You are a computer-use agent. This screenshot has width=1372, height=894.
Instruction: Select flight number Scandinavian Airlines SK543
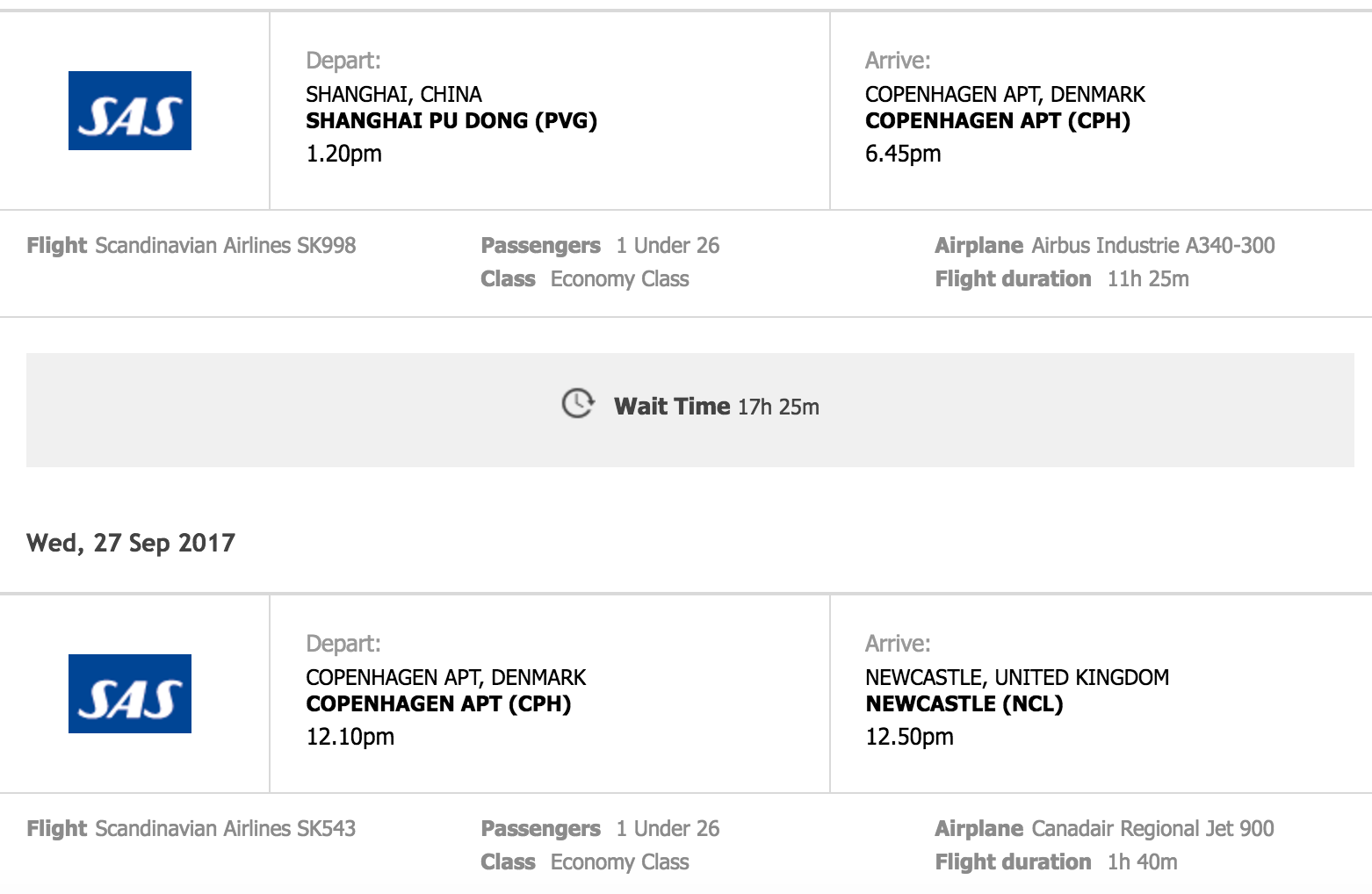point(225,829)
